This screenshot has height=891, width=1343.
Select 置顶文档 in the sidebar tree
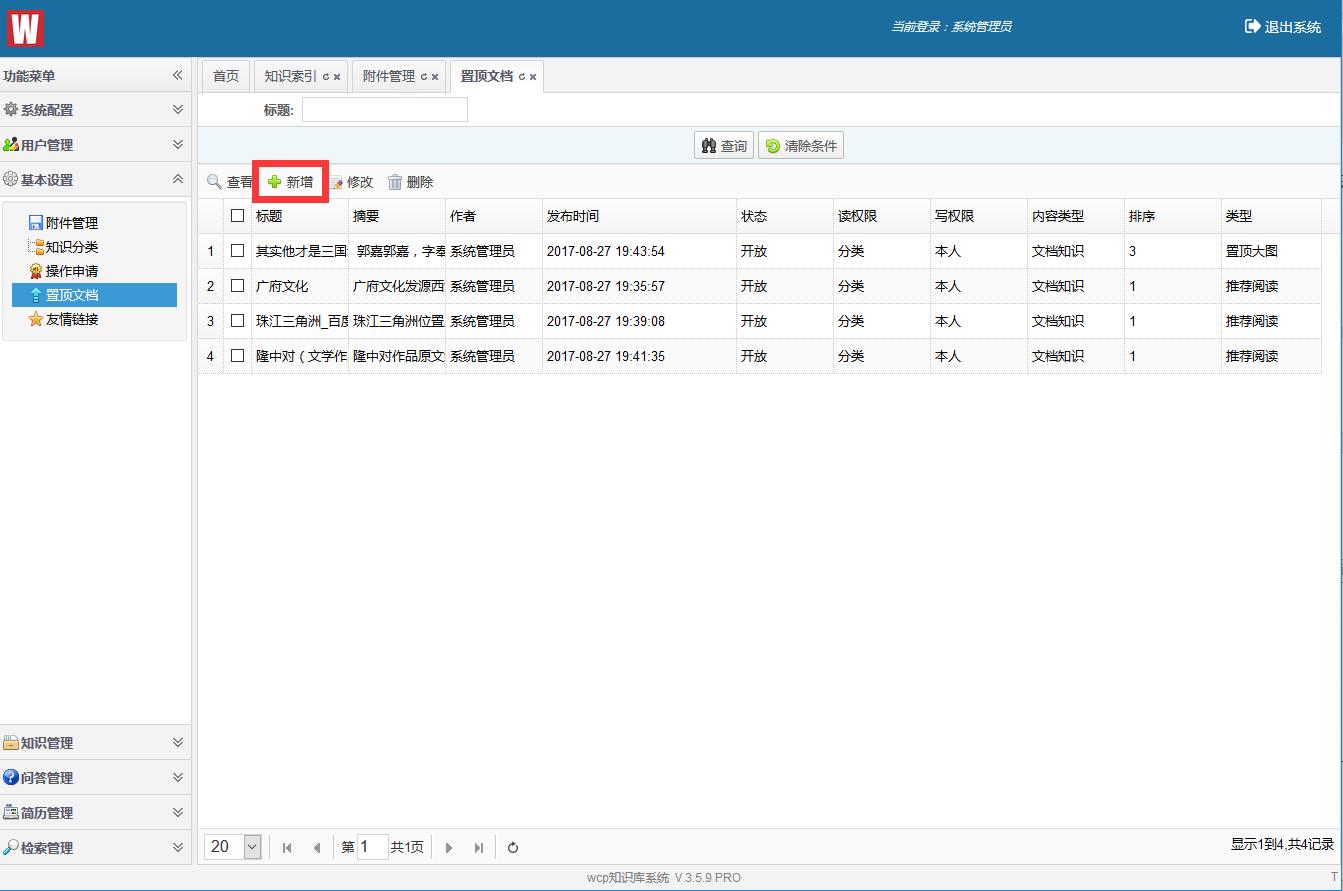[94, 295]
